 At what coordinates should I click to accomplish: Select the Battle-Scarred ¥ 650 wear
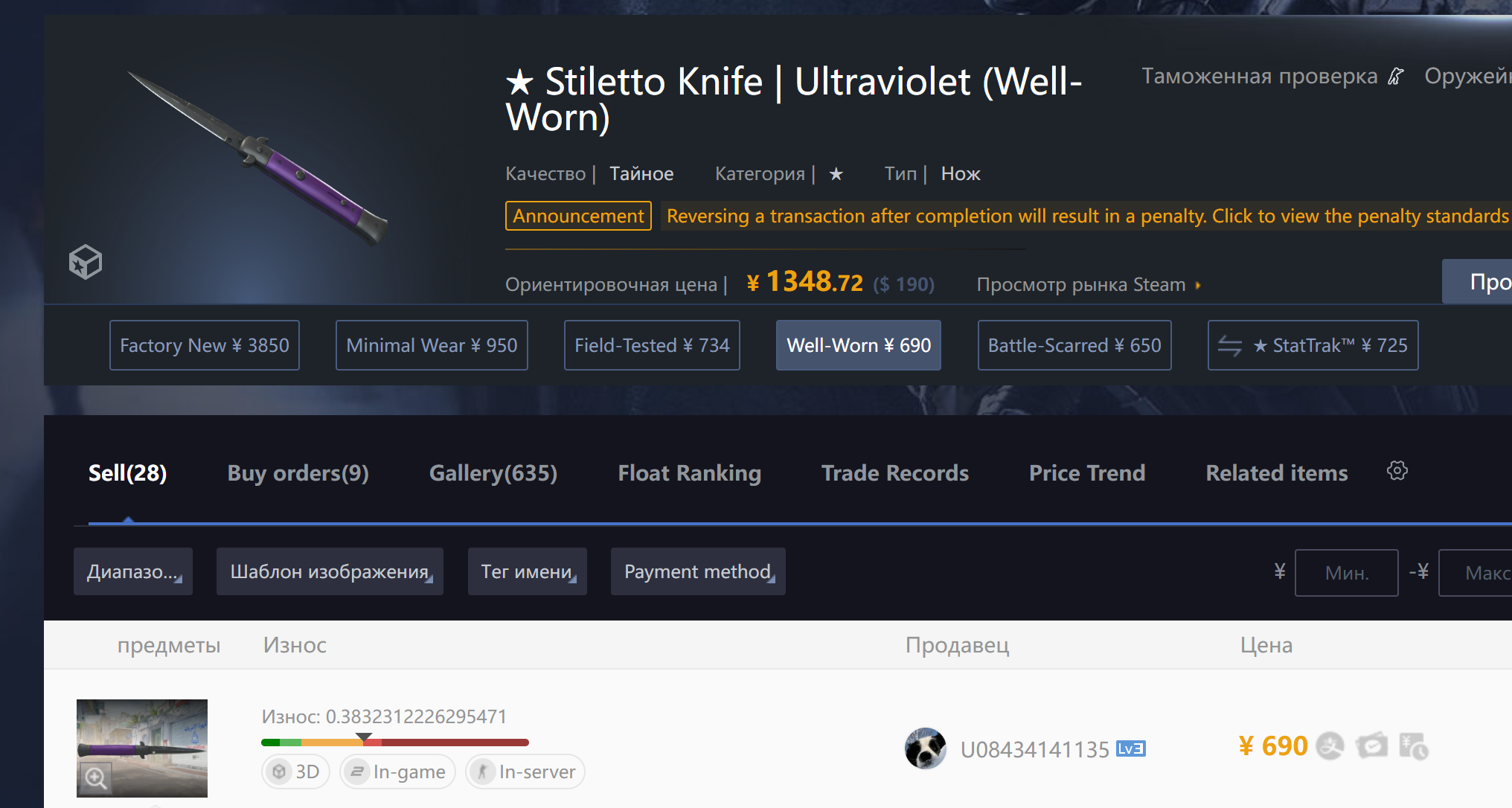click(x=1074, y=345)
